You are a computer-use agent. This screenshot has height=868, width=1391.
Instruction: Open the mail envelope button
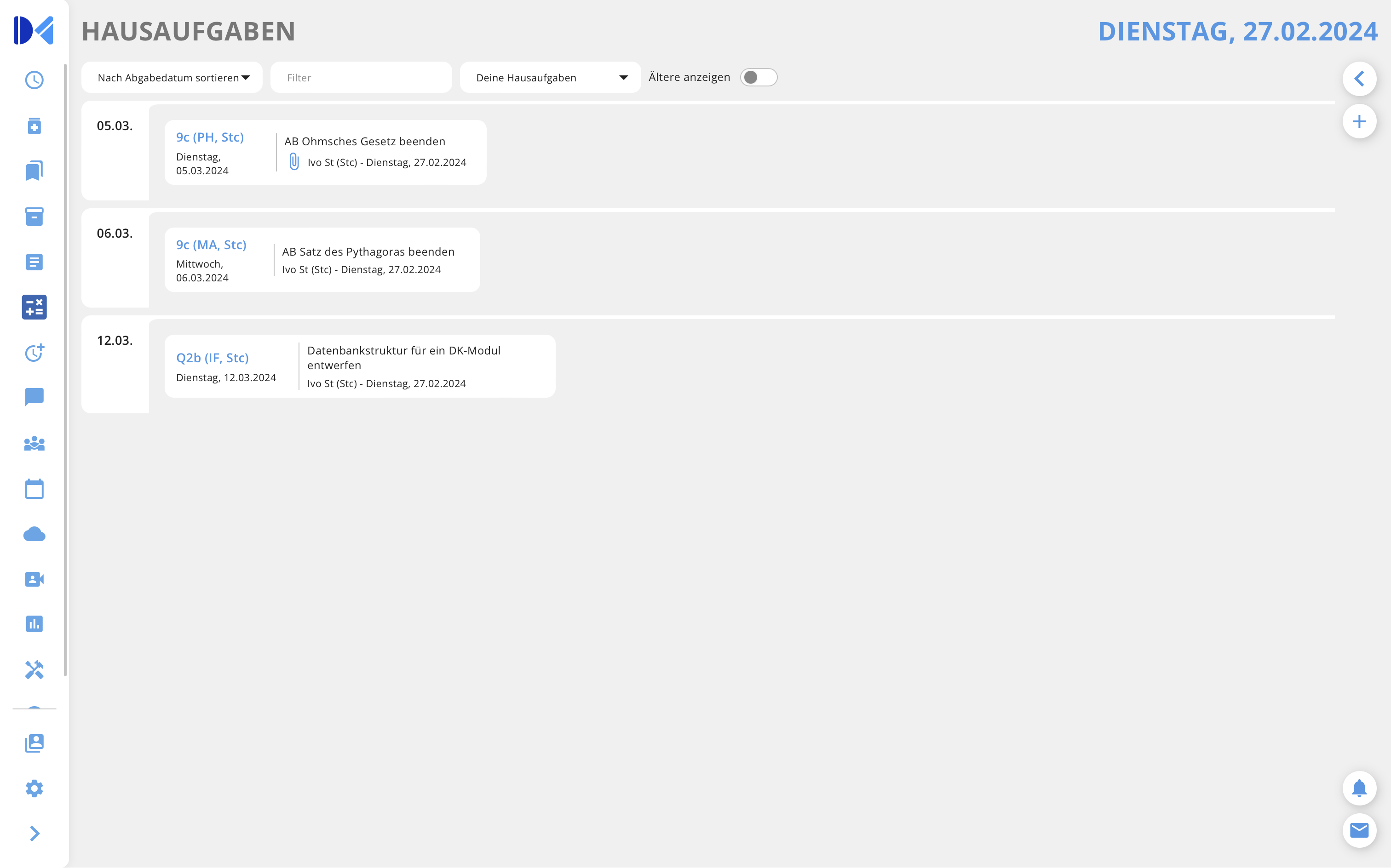point(1359,830)
